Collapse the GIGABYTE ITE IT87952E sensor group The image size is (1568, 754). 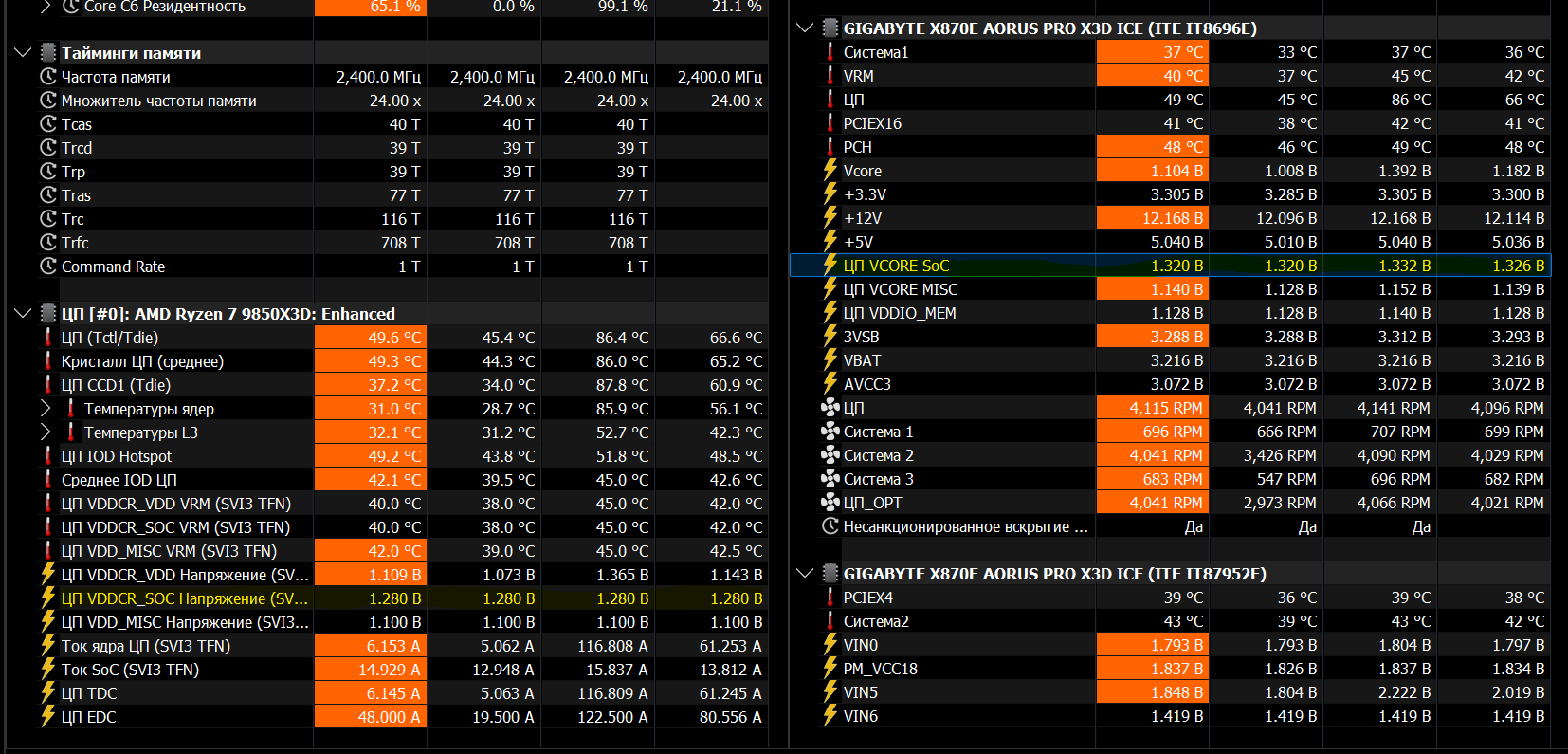click(805, 574)
